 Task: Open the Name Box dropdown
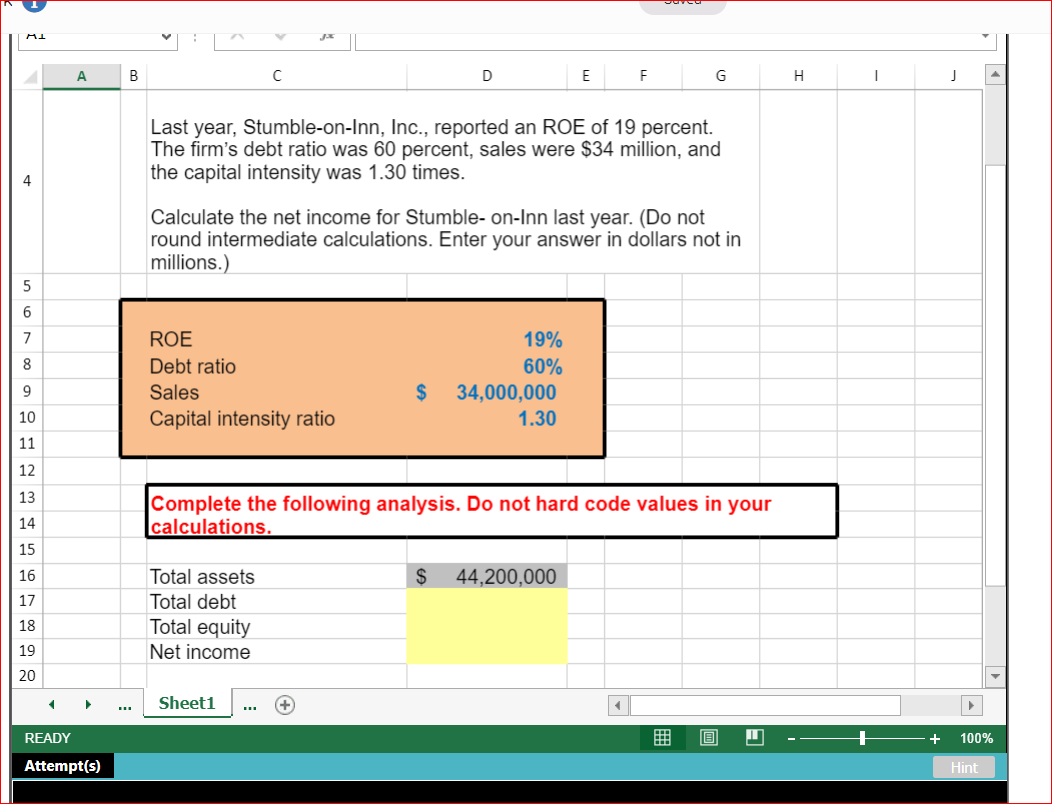pos(168,38)
